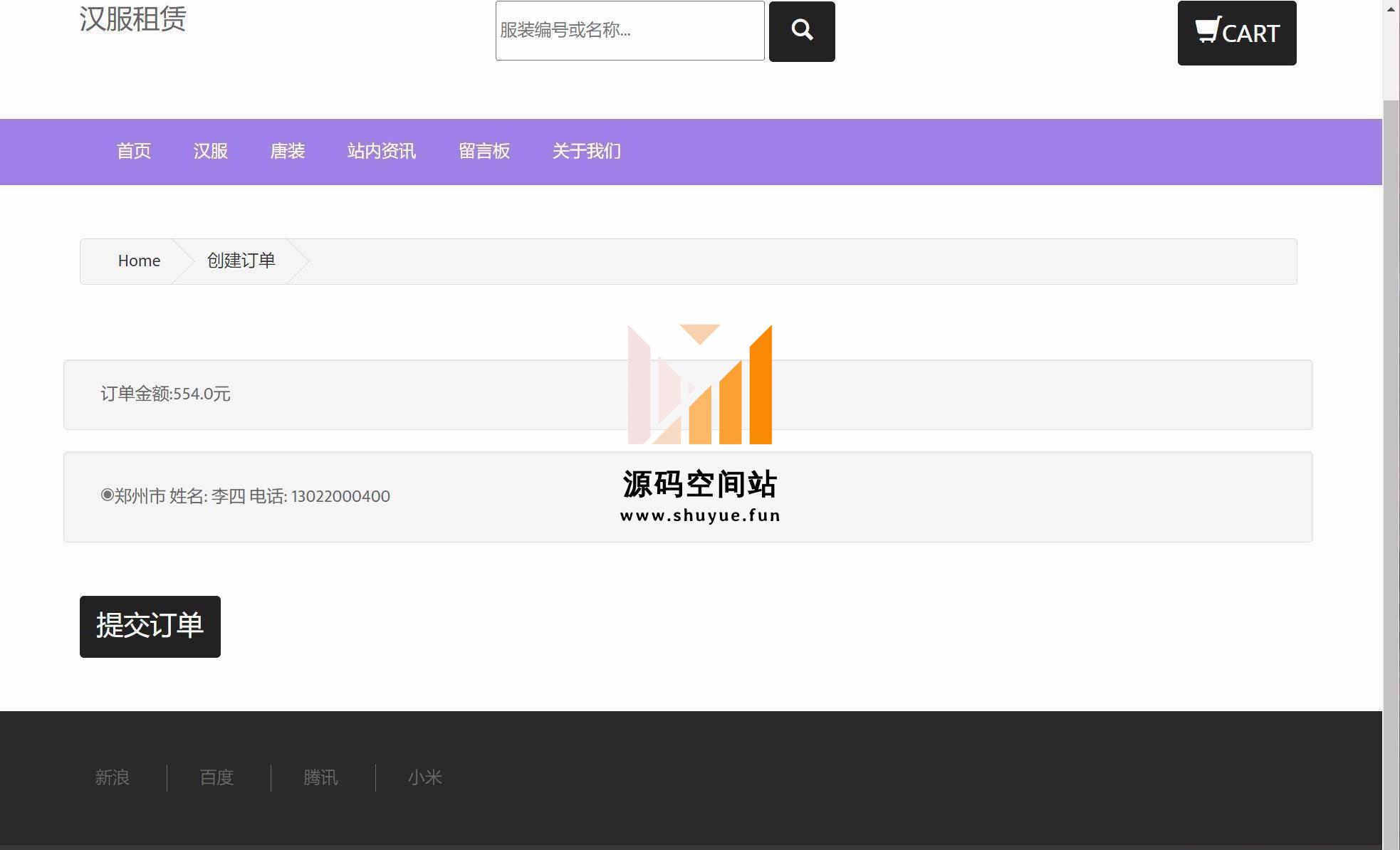
Task: Submit the order with 提交订单
Action: coord(150,626)
